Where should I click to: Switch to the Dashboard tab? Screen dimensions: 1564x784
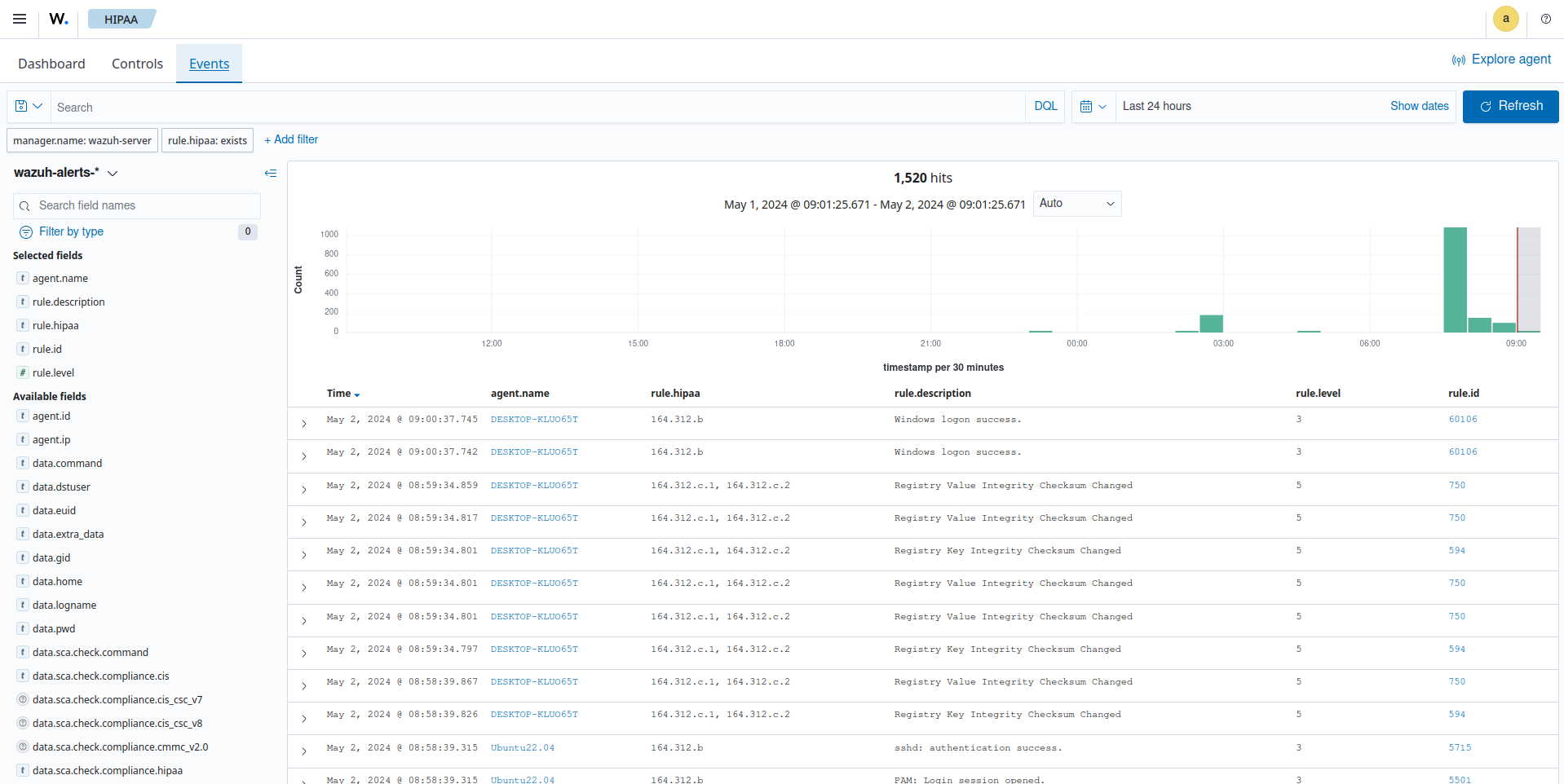(x=51, y=64)
